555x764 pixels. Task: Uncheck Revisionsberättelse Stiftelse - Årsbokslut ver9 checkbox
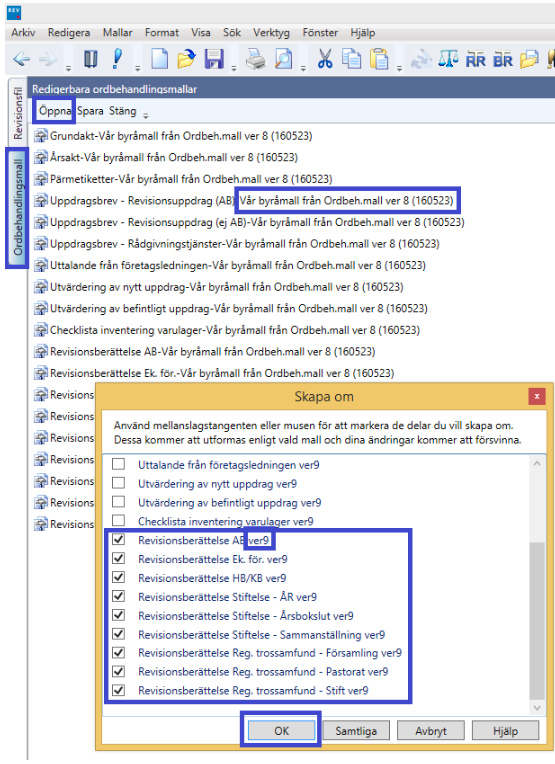click(x=118, y=615)
